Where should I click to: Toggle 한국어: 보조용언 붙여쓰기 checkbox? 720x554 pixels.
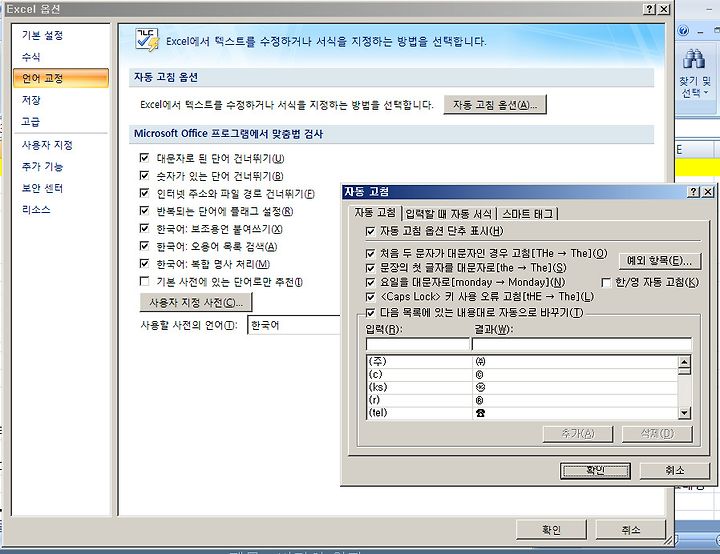144,228
